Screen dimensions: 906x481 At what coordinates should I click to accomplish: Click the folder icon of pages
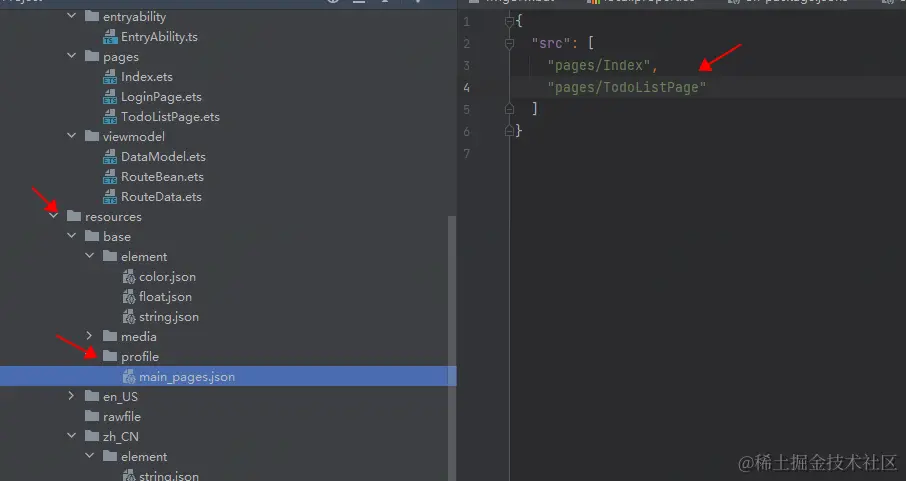(92, 56)
